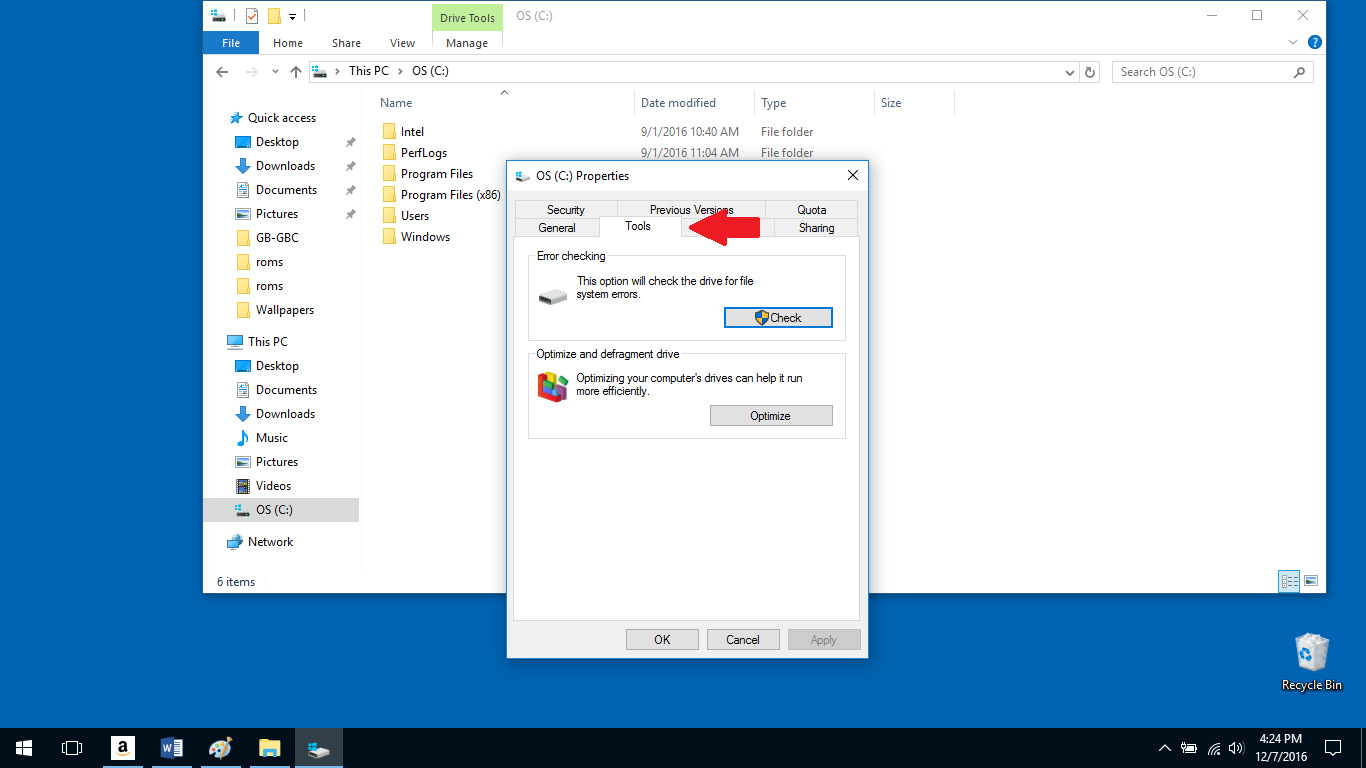
Task: Open the Windows Start menu
Action: click(x=24, y=748)
